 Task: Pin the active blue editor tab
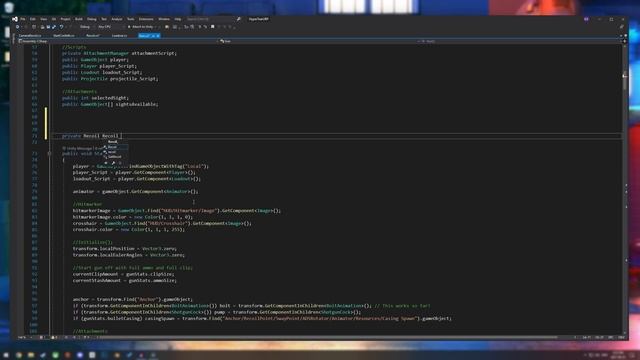[153, 36]
